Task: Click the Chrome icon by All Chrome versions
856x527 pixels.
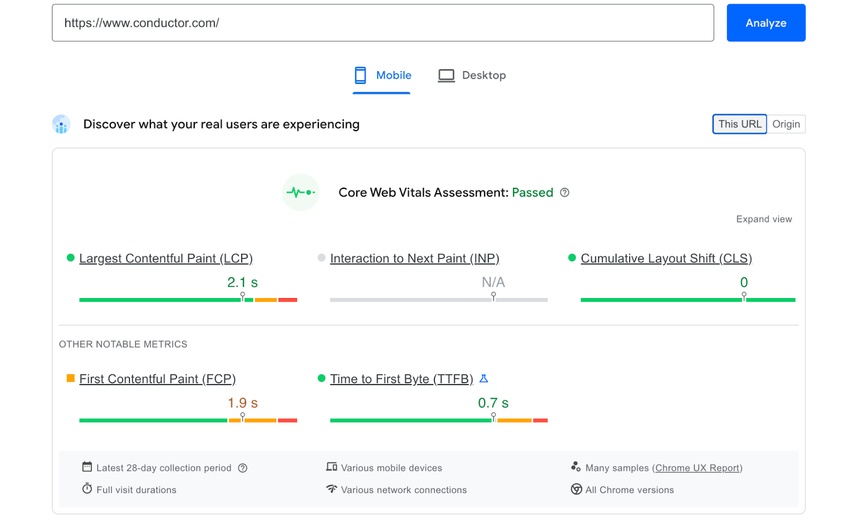Action: (576, 489)
